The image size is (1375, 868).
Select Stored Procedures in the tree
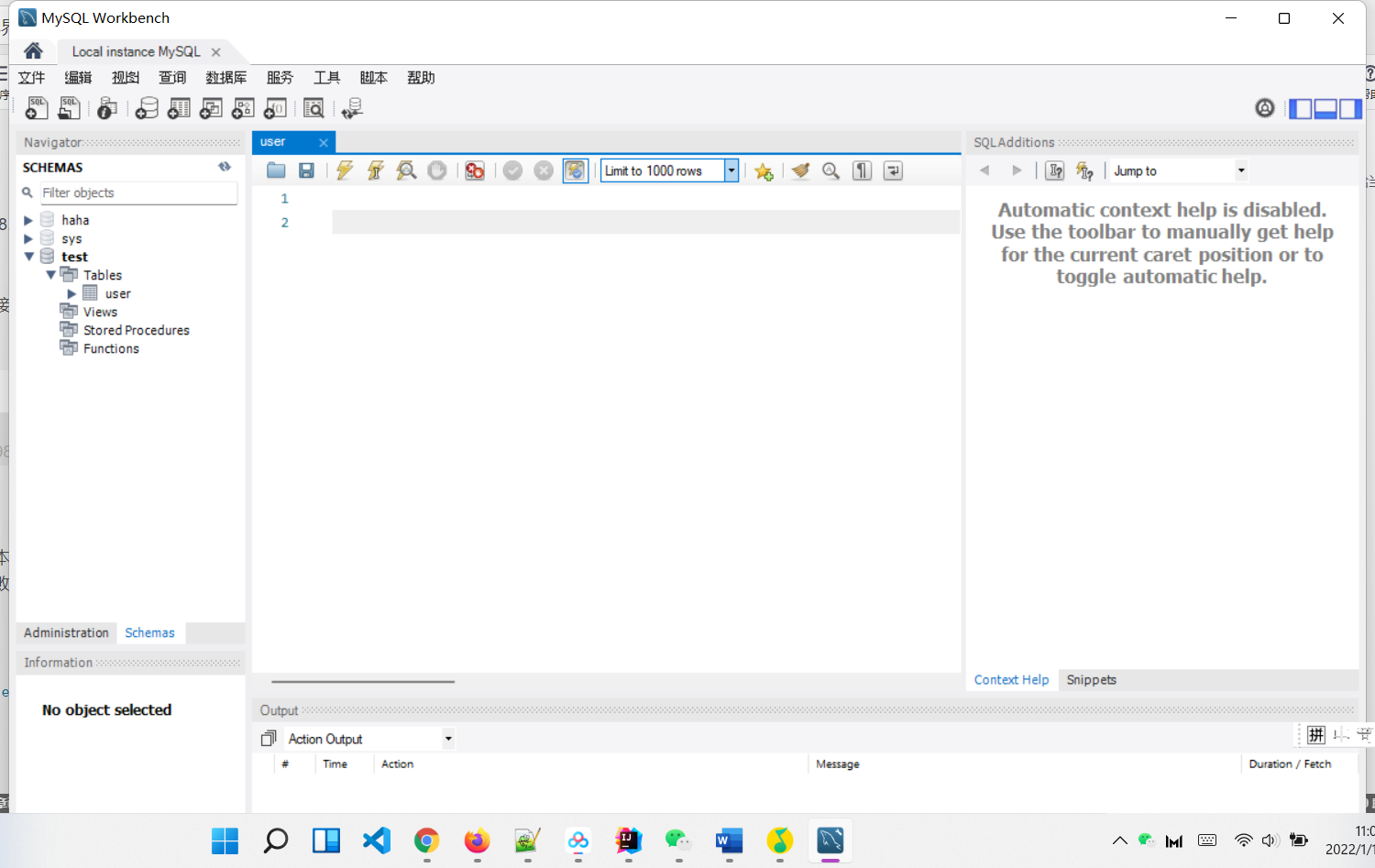(137, 330)
